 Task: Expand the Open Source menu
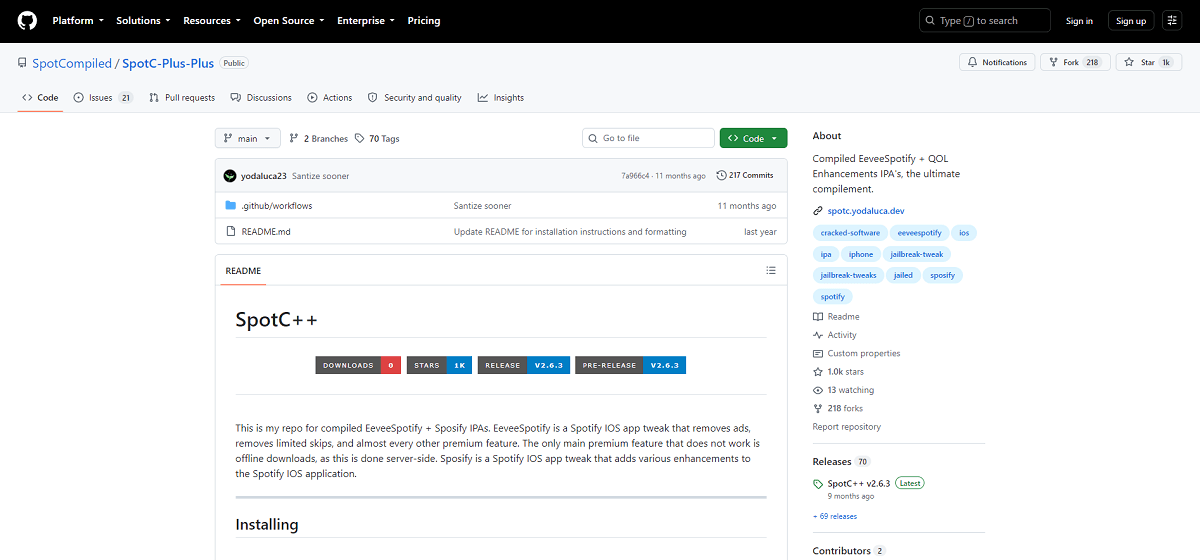pos(289,20)
